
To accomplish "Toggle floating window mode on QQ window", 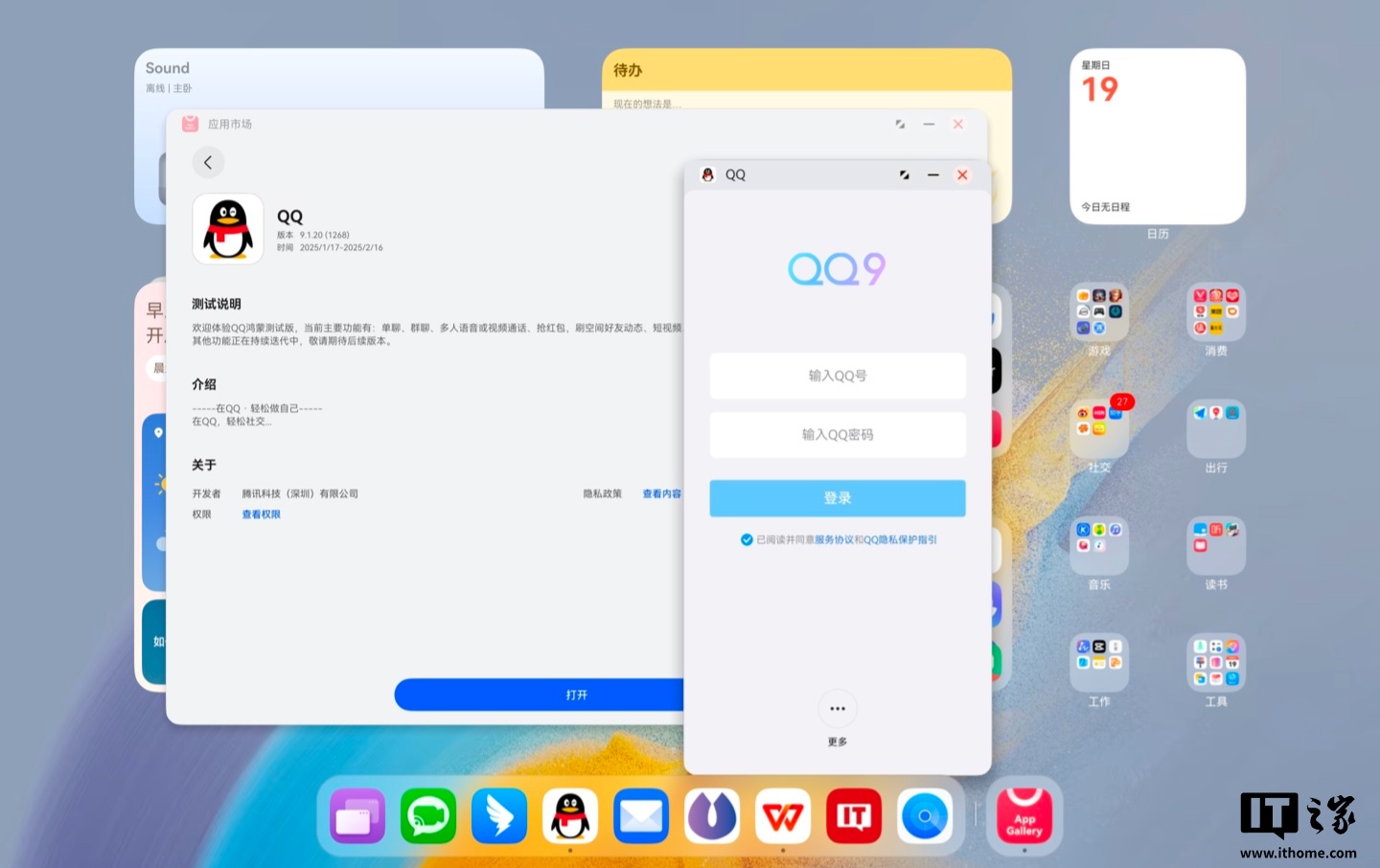I will coord(905,174).
